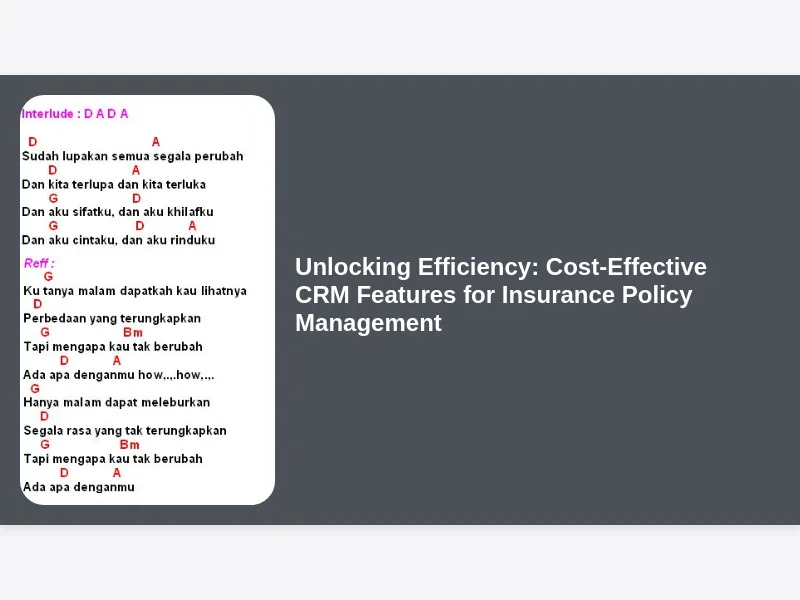Select lyric line Dan aku sifatku, dan aku khilafku
The height and width of the screenshot is (600, 800).
[118, 212]
